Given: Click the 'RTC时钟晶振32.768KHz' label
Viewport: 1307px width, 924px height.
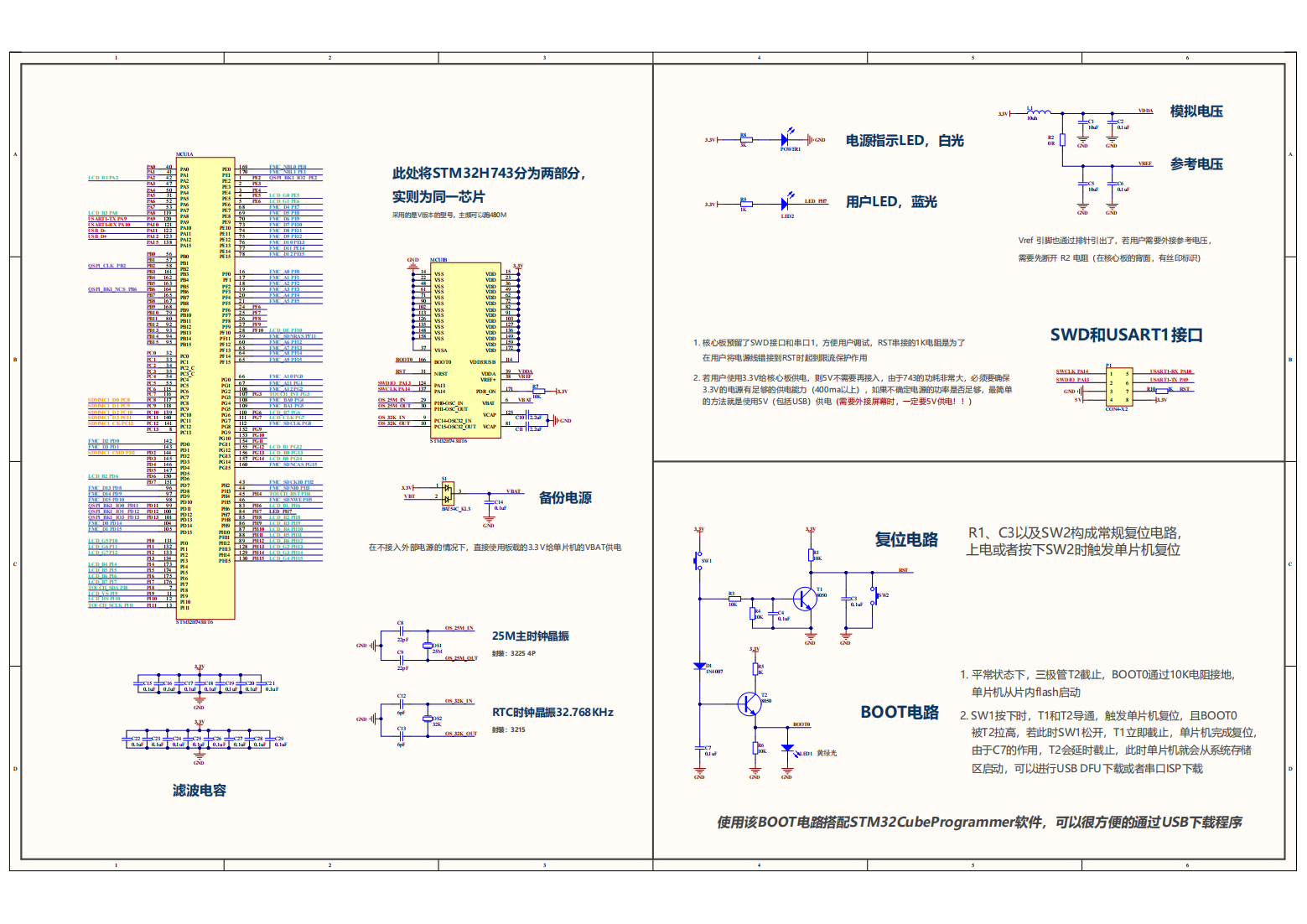Looking at the screenshot, I should (x=552, y=713).
